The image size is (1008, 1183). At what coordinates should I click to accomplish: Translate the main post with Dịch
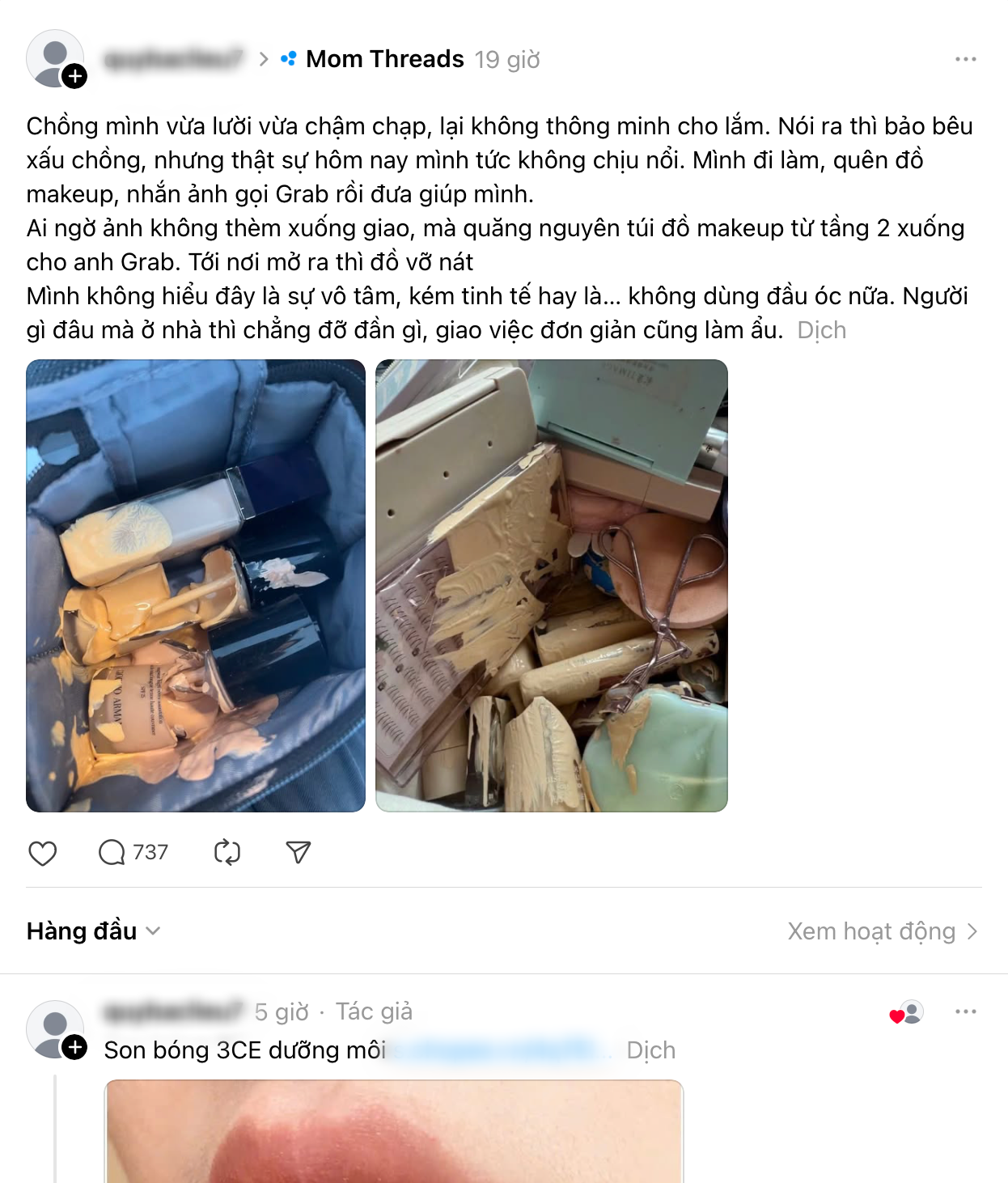coord(822,330)
